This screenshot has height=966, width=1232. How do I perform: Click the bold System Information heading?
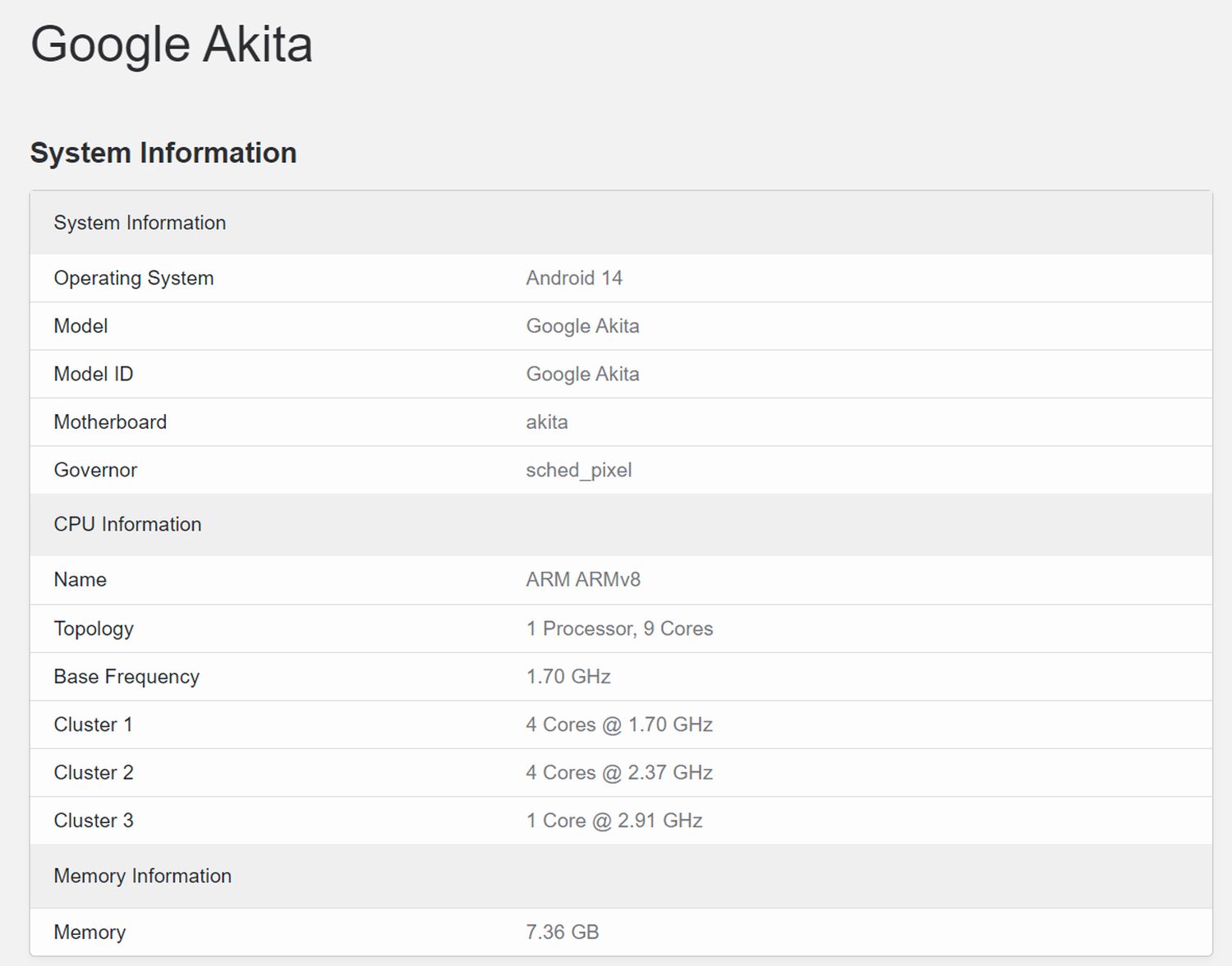pos(163,153)
